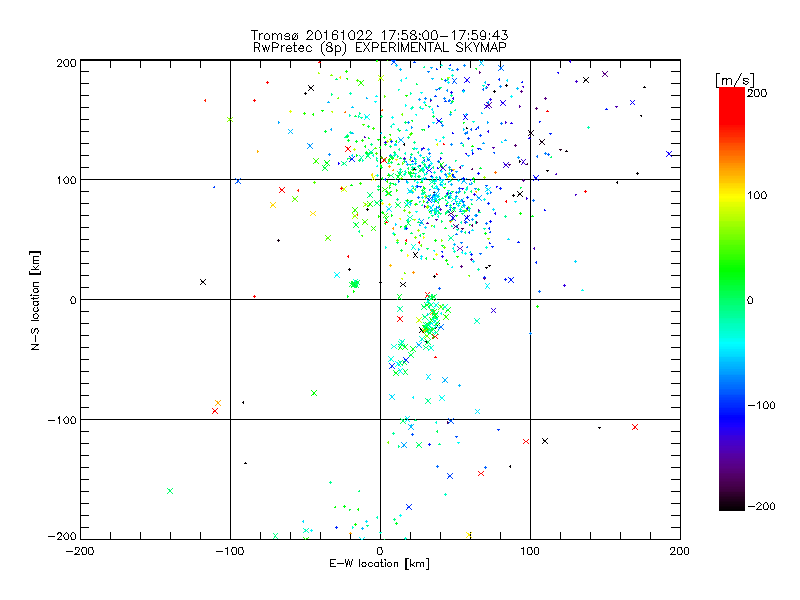Click the y-axis tick label '200'
This screenshot has width=800, height=600.
[66, 63]
